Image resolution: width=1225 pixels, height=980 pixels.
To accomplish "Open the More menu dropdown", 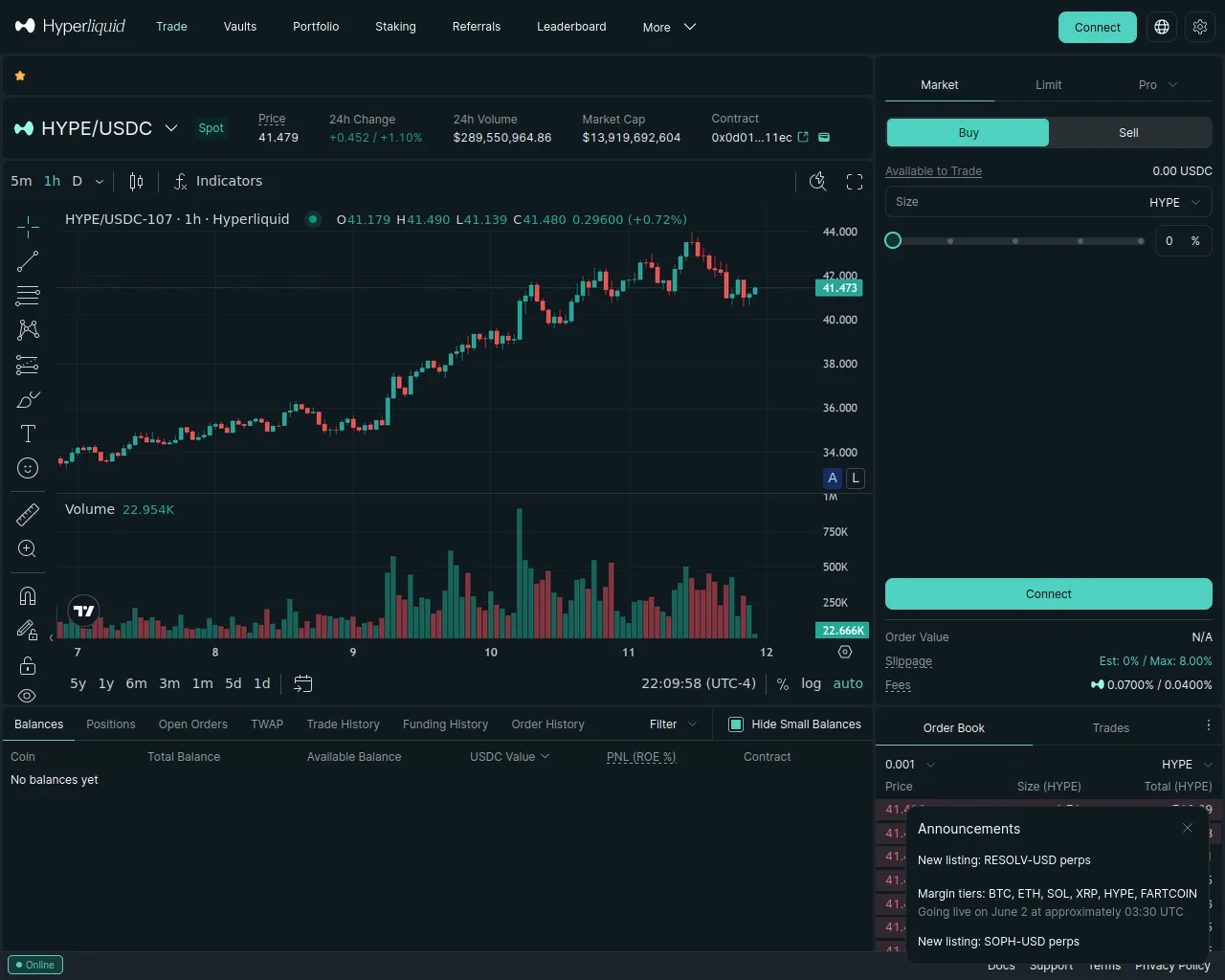I will (669, 27).
